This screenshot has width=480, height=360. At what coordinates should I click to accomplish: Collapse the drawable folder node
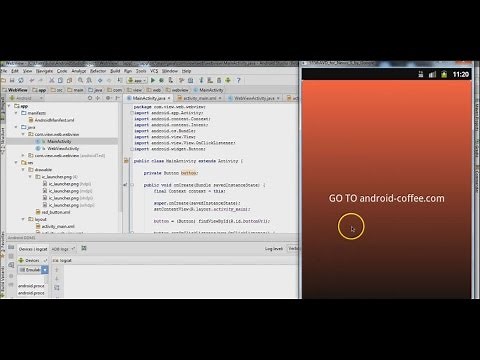[x=23, y=170]
